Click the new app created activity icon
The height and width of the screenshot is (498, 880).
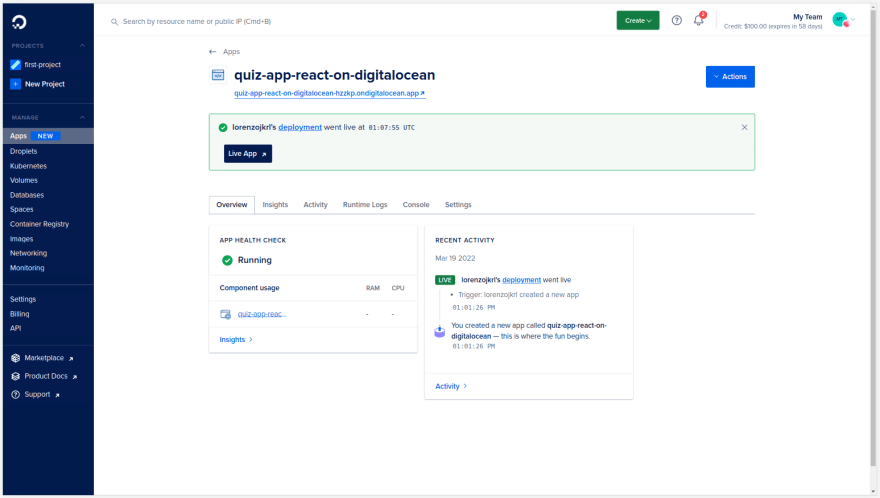tap(440, 331)
